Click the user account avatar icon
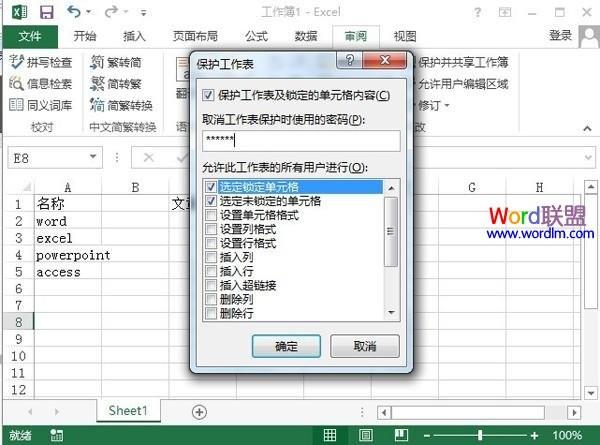Screen dimensions: 600x445 click(589, 36)
